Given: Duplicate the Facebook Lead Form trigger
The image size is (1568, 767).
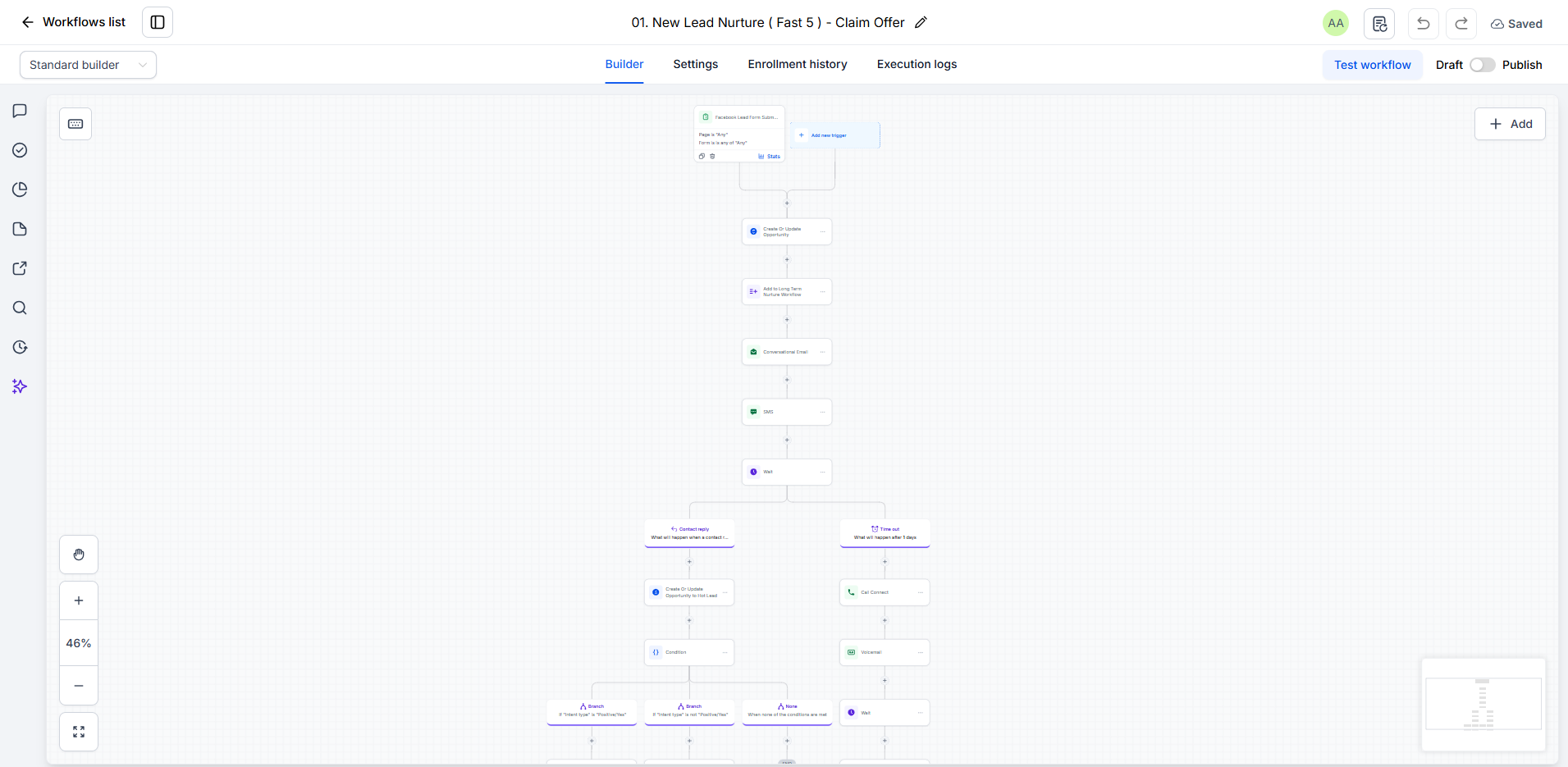Looking at the screenshot, I should (x=702, y=156).
